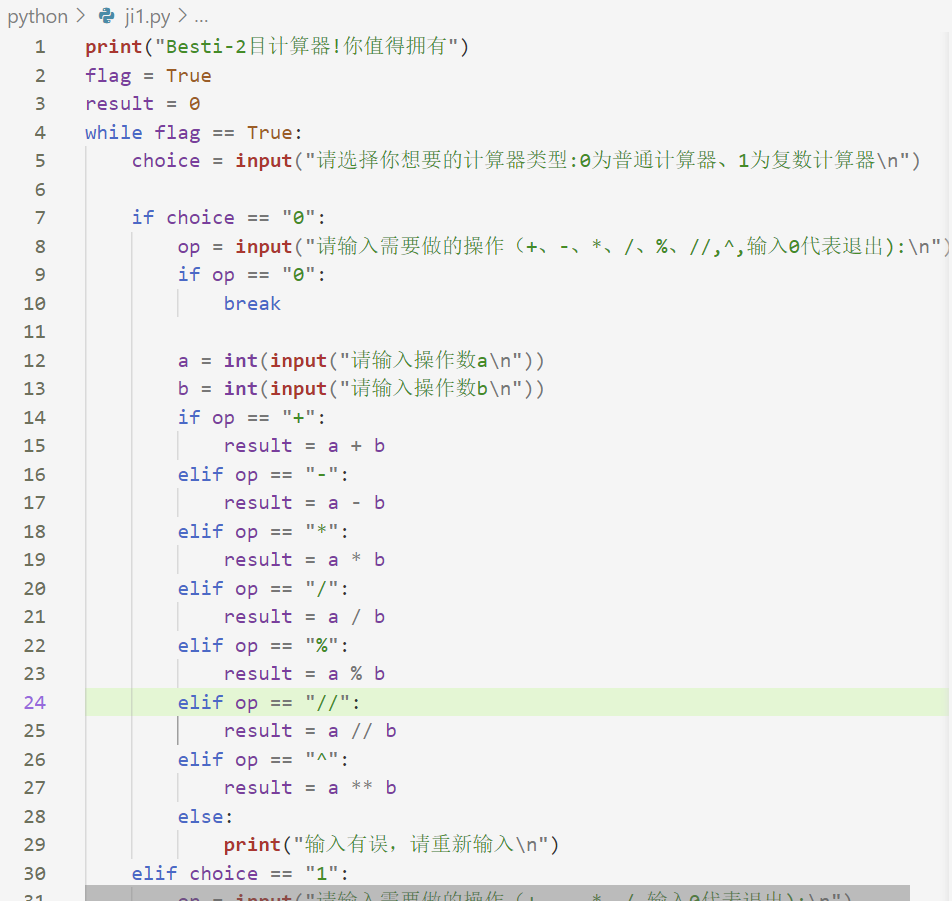The height and width of the screenshot is (901, 952).
Task: Click the breadcrumb ellipsis after ji1.py
Action: (x=201, y=18)
